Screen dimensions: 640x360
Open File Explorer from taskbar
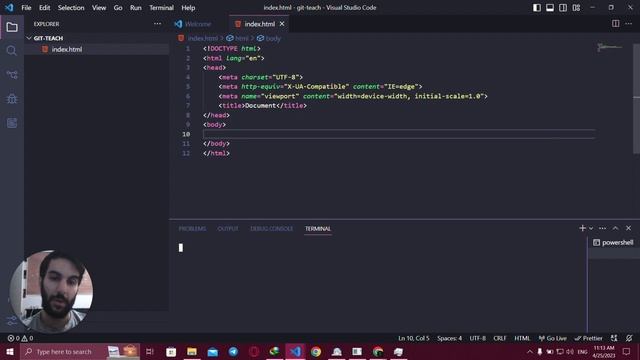pyautogui.click(x=191, y=351)
